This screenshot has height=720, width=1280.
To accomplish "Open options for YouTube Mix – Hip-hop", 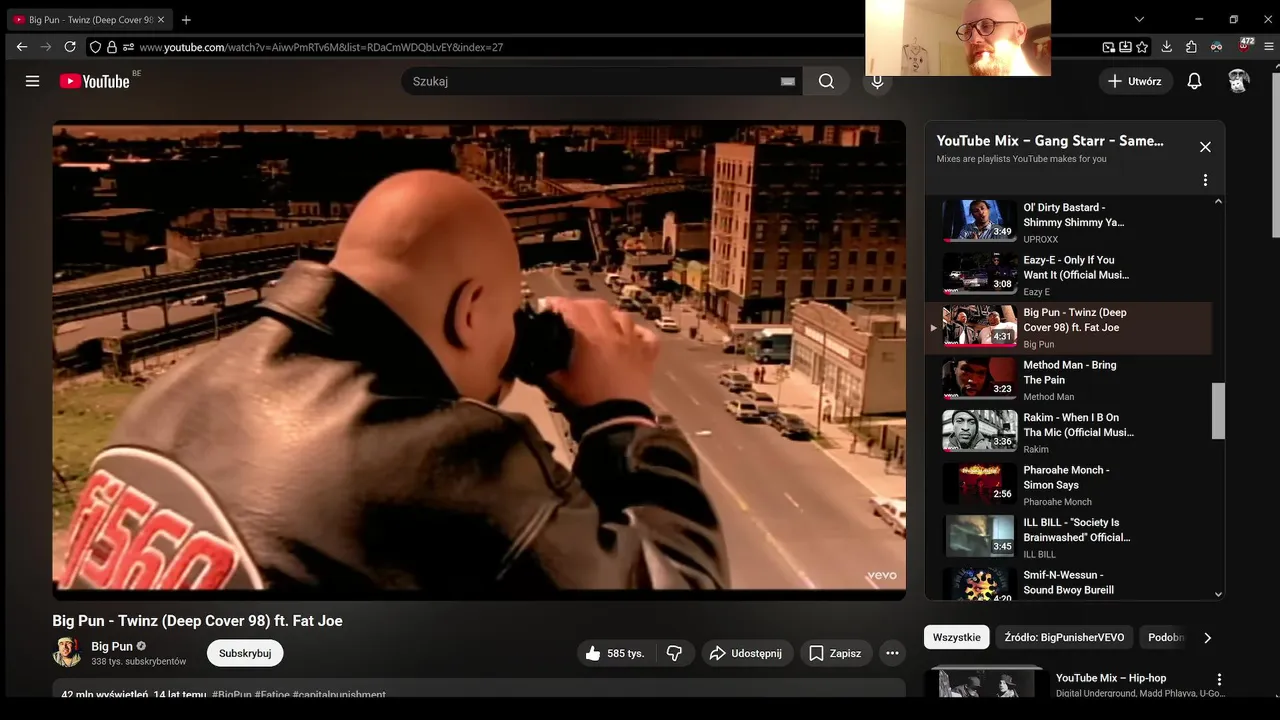I will point(1219,679).
